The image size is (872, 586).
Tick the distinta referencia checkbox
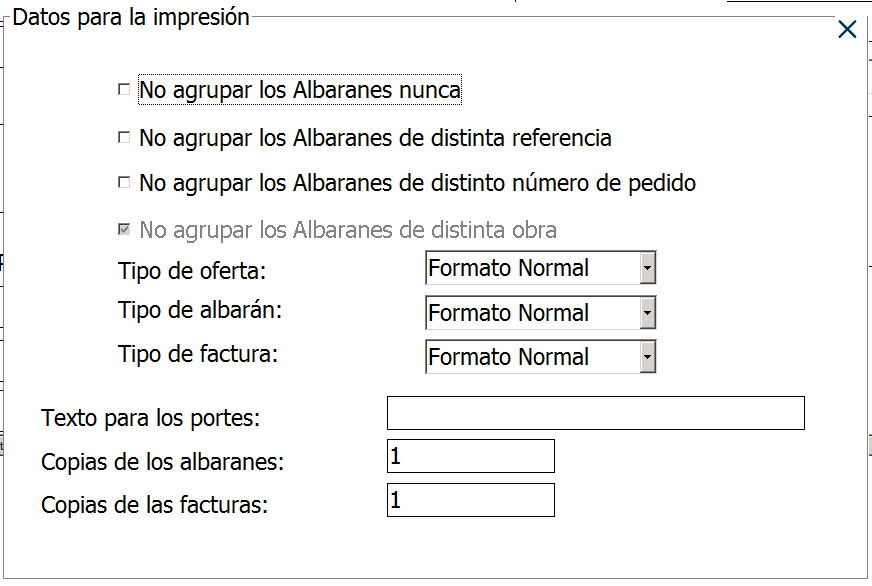124,137
